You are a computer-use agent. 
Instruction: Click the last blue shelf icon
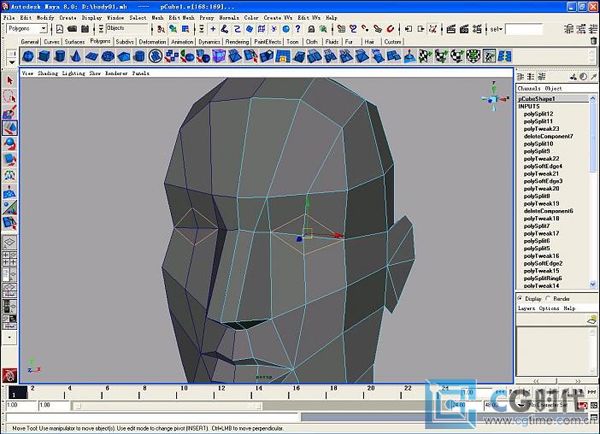coord(504,57)
